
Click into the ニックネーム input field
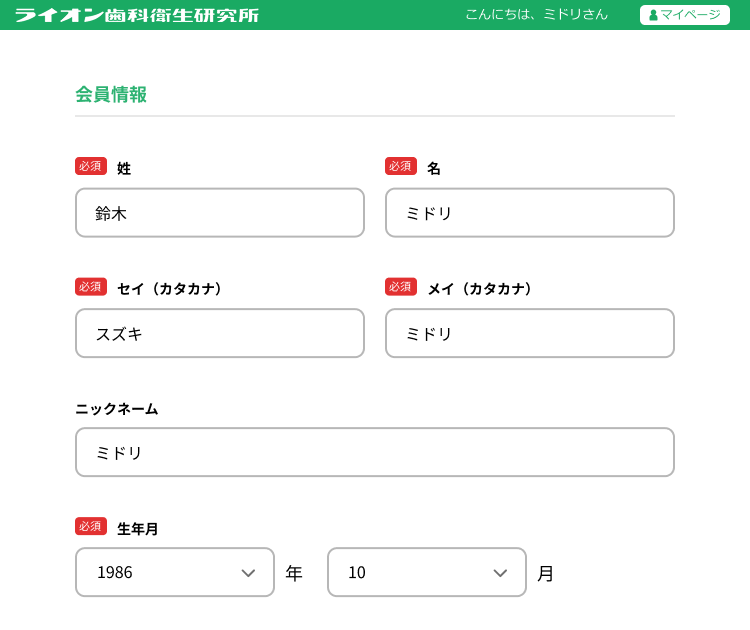tap(375, 452)
